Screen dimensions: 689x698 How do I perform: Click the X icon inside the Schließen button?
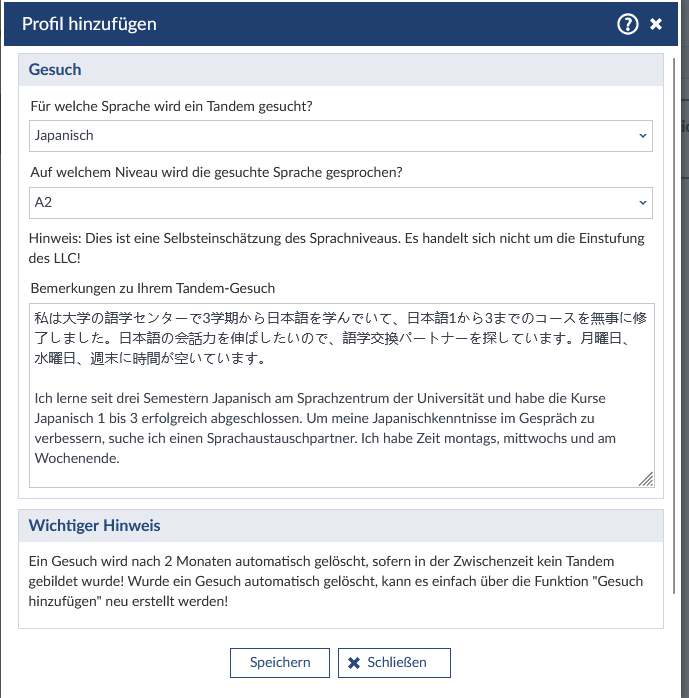coord(354,662)
